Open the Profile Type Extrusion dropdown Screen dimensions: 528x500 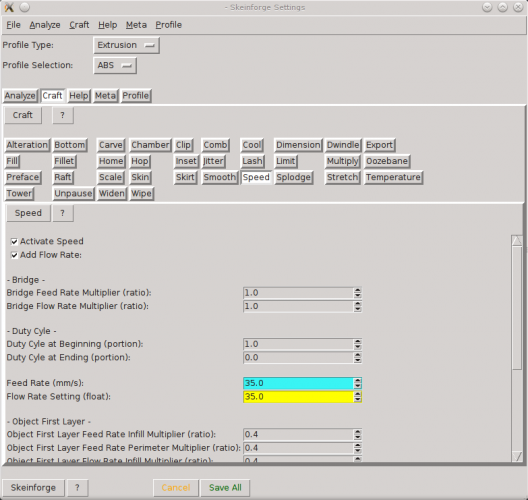tap(126, 45)
